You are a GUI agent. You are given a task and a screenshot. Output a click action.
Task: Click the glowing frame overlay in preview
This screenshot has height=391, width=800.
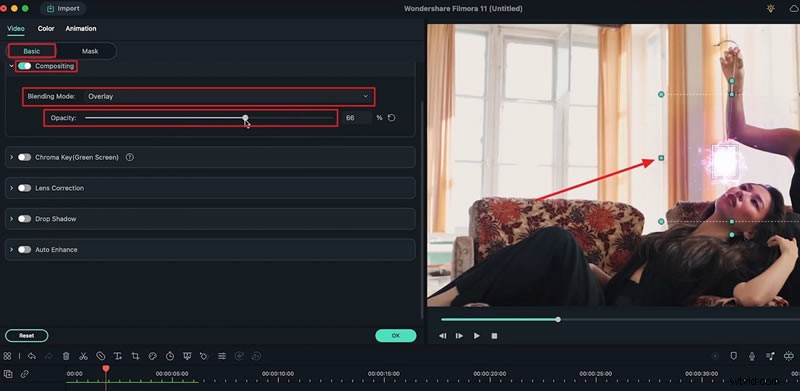tap(724, 161)
